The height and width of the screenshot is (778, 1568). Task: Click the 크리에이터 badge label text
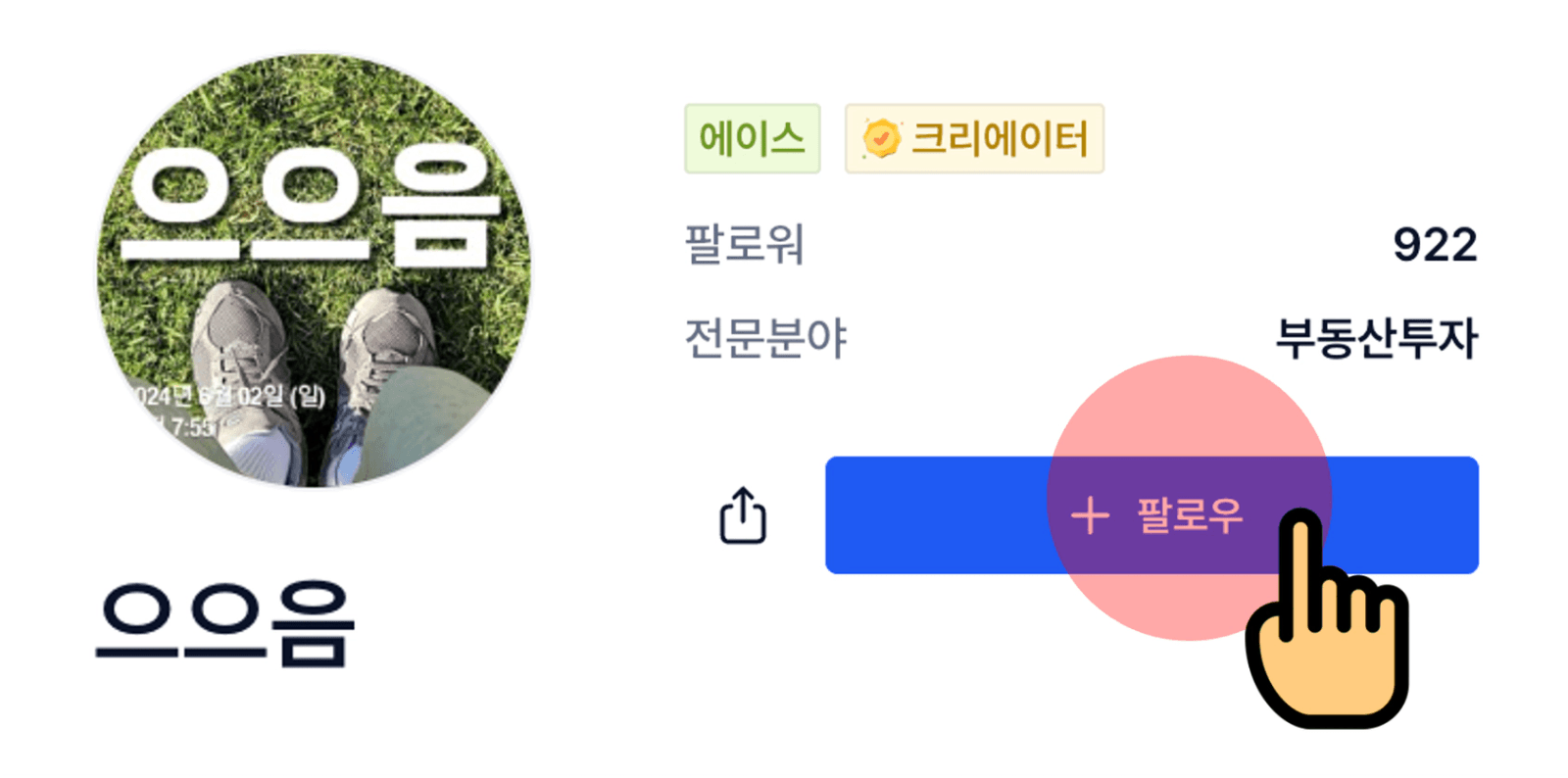(1000, 139)
